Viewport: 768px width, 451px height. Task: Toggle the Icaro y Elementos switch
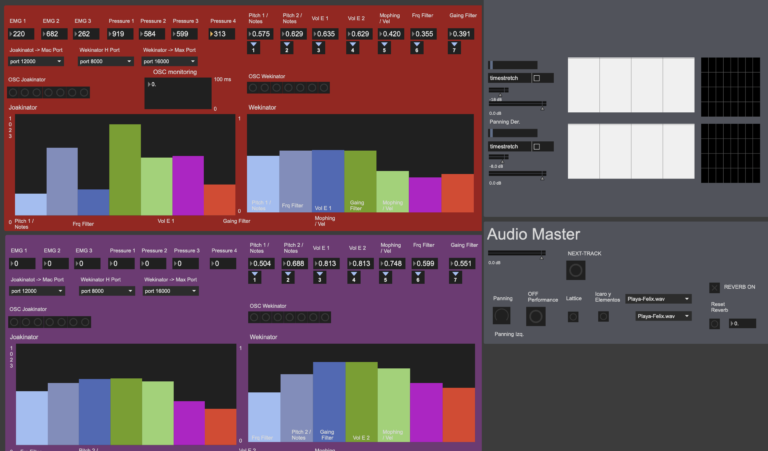pyautogui.click(x=603, y=317)
